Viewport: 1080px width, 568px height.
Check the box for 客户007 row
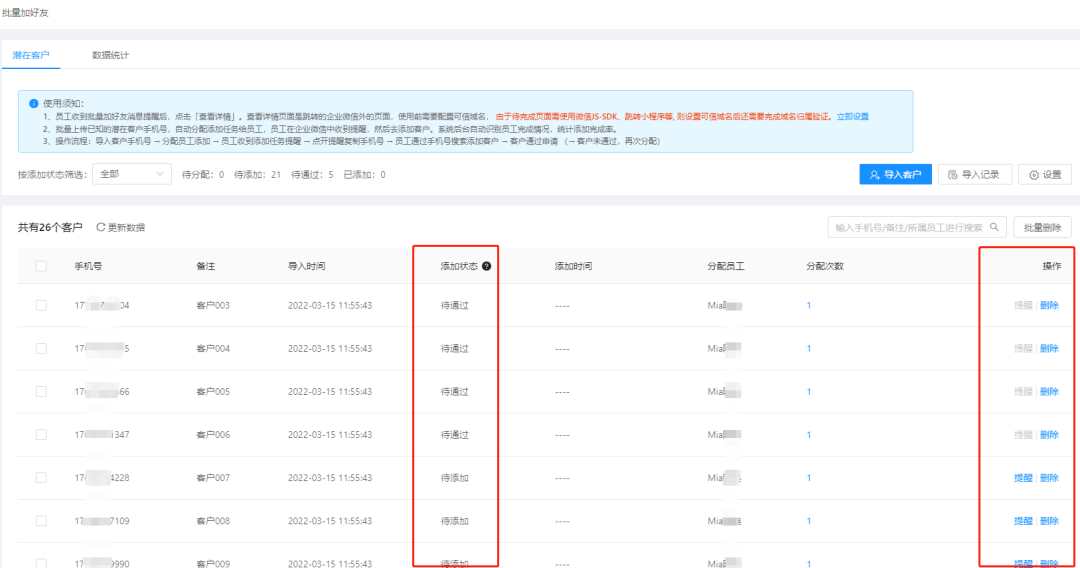coord(41,478)
